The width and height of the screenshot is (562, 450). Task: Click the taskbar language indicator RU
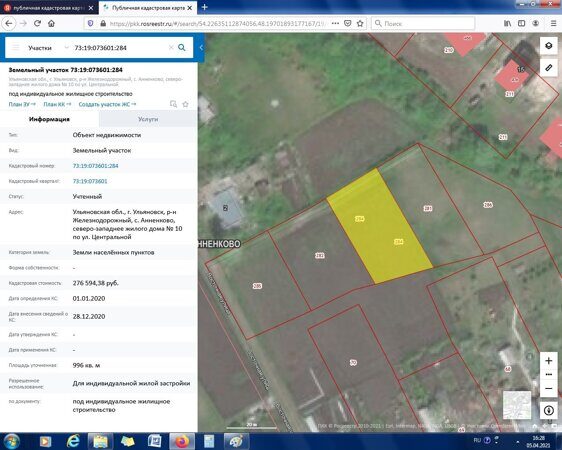pos(477,440)
